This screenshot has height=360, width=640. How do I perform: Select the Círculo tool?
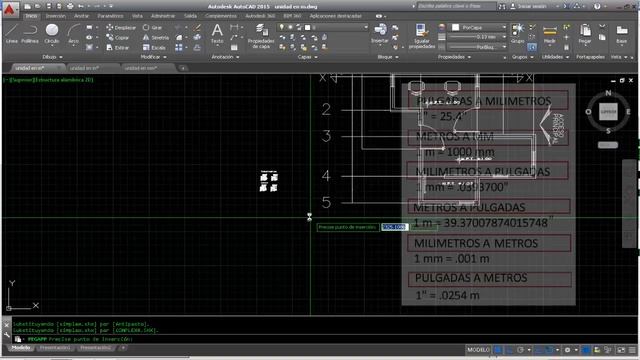coord(52,33)
